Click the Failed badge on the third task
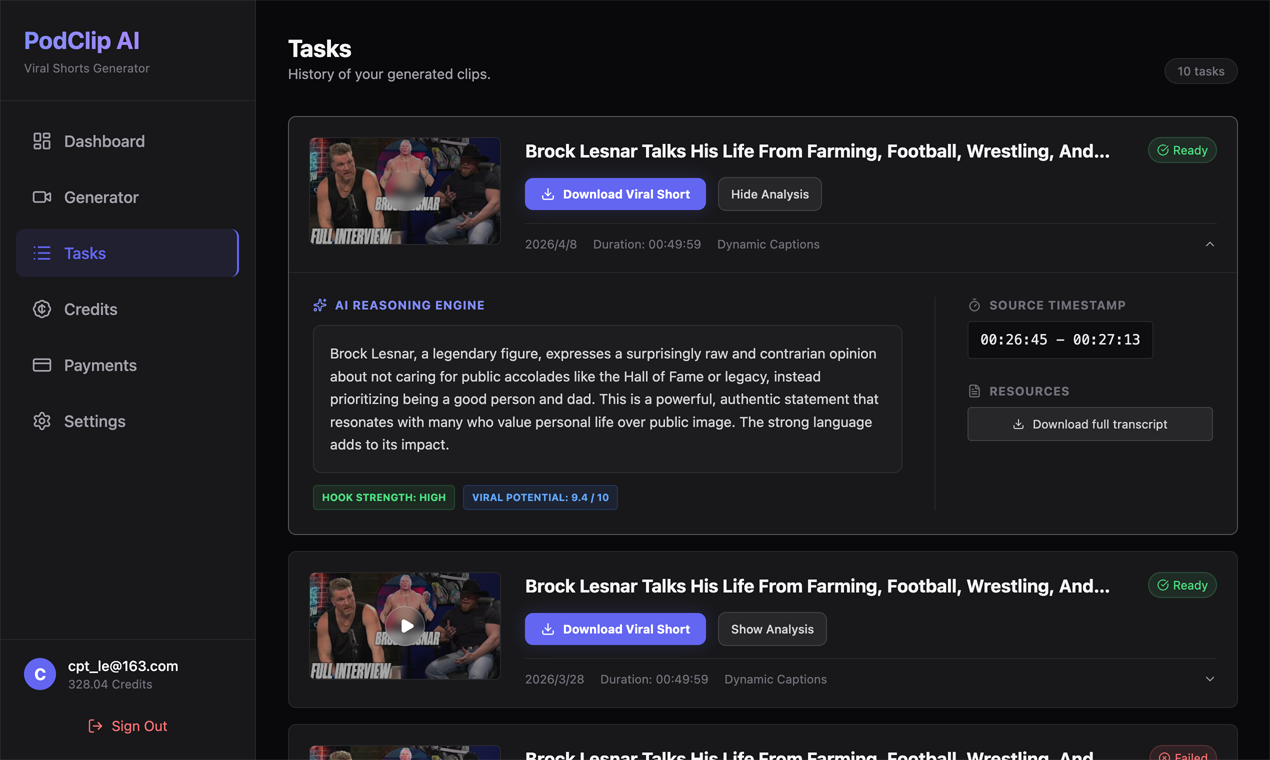 [x=1182, y=753]
